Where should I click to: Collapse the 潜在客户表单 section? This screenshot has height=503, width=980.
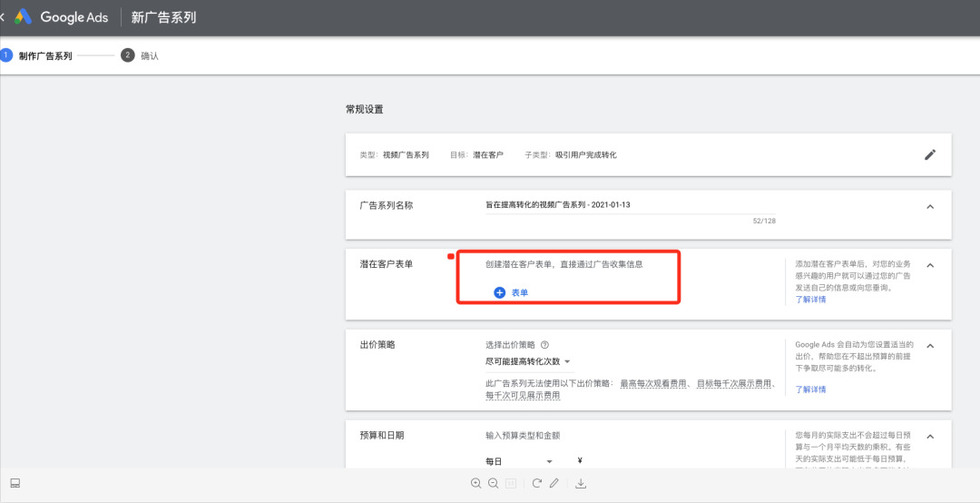pos(930,266)
